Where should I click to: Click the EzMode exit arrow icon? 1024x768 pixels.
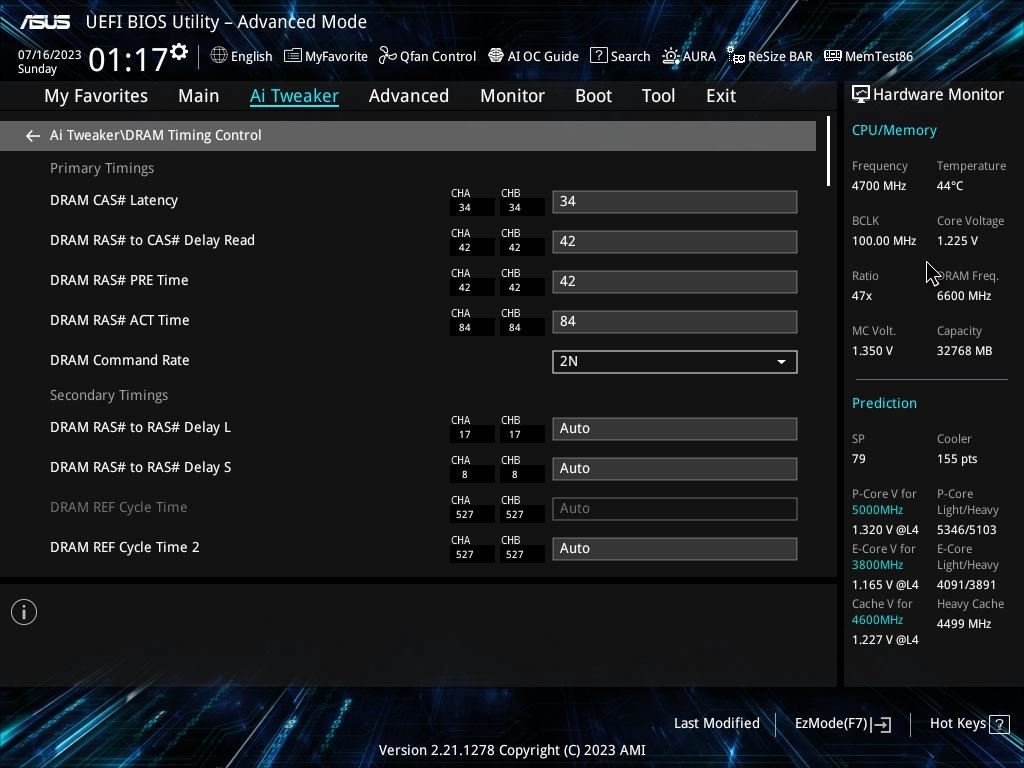point(881,724)
